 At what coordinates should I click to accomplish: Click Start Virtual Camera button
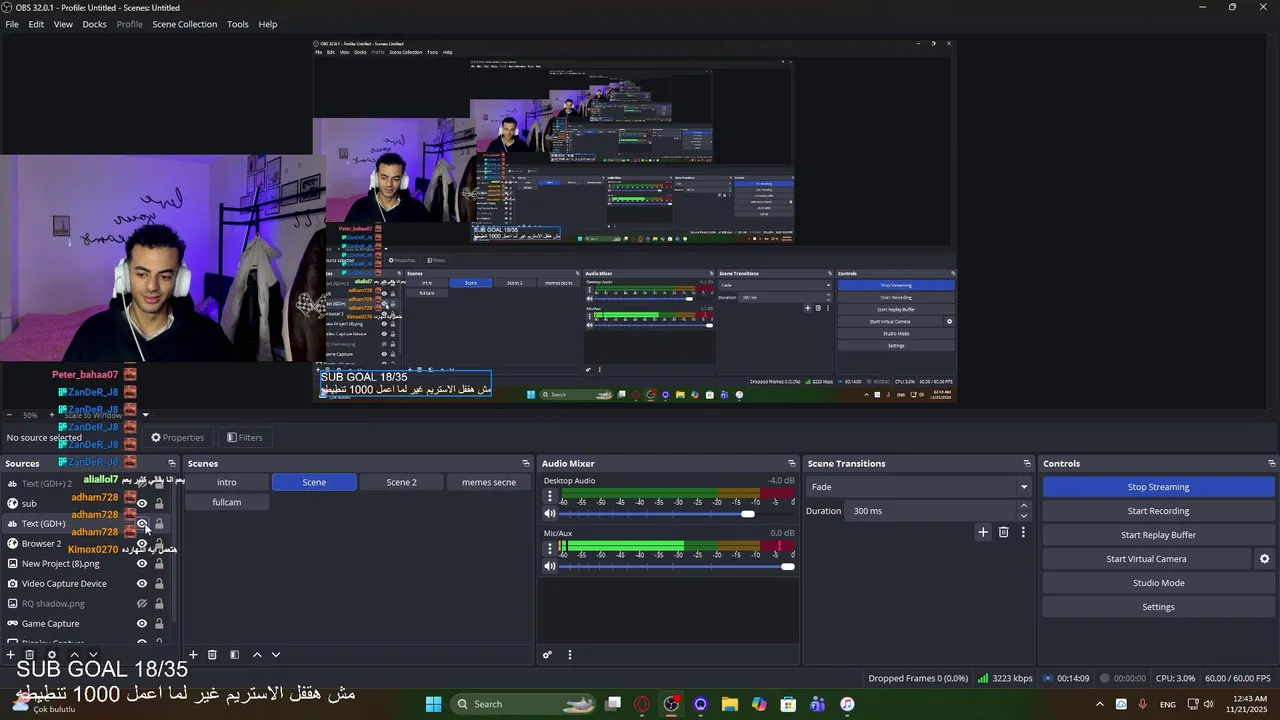1146,559
